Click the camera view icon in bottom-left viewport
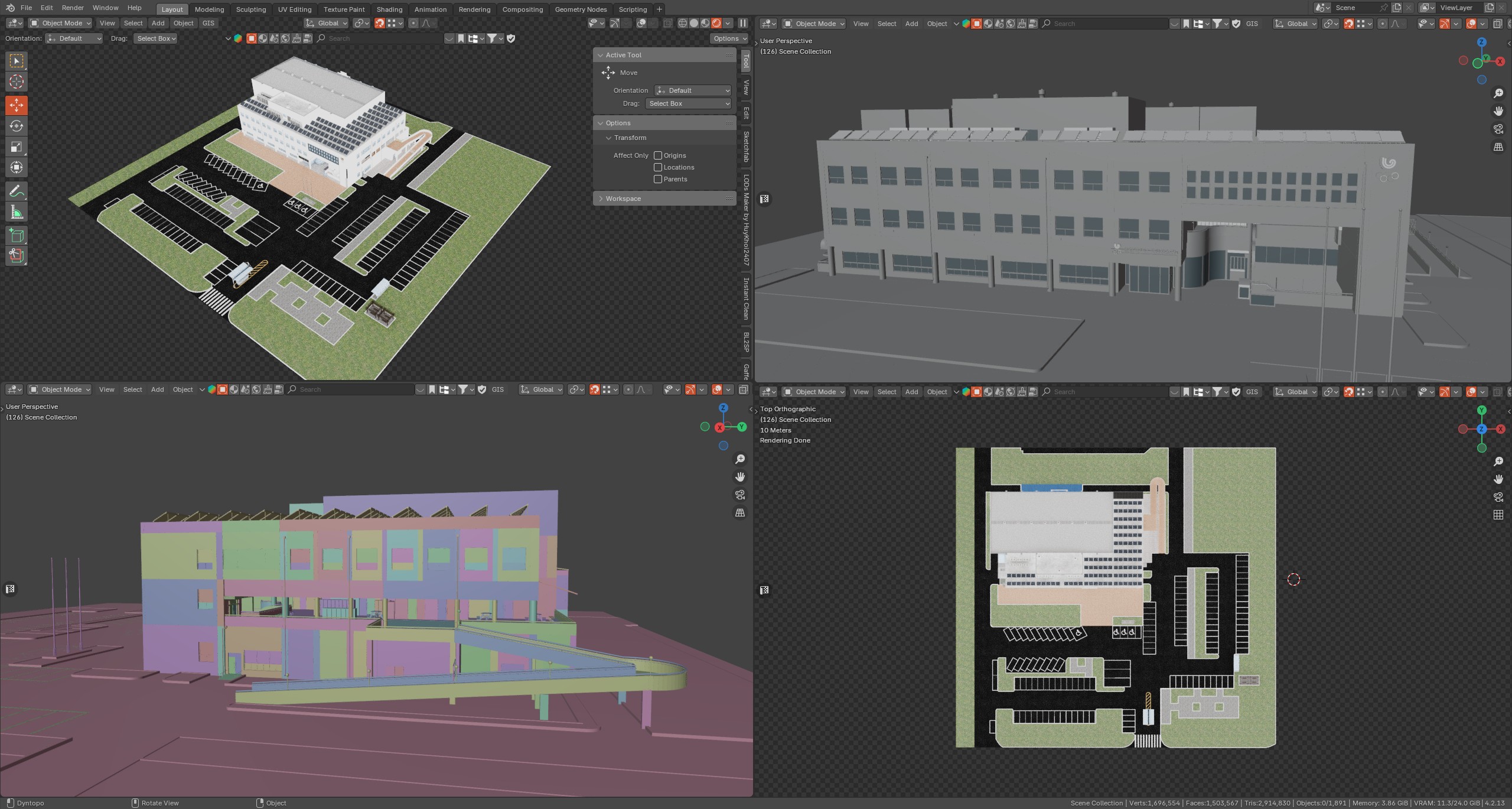1512x809 pixels. click(740, 495)
